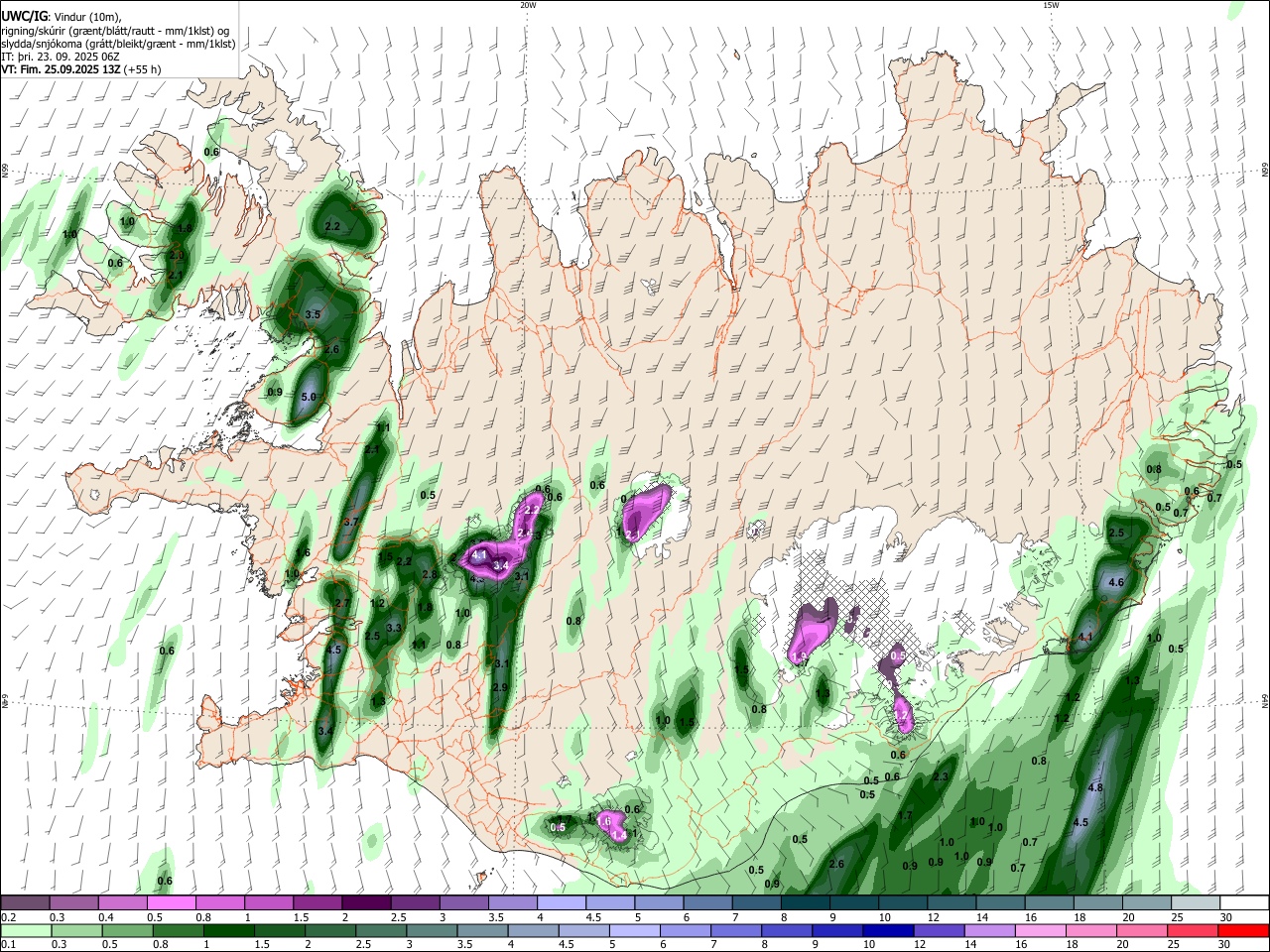Click the init time 'IT: þri. 23. 09. 2025 06Z'
This screenshot has width=1270, height=952.
60,57
